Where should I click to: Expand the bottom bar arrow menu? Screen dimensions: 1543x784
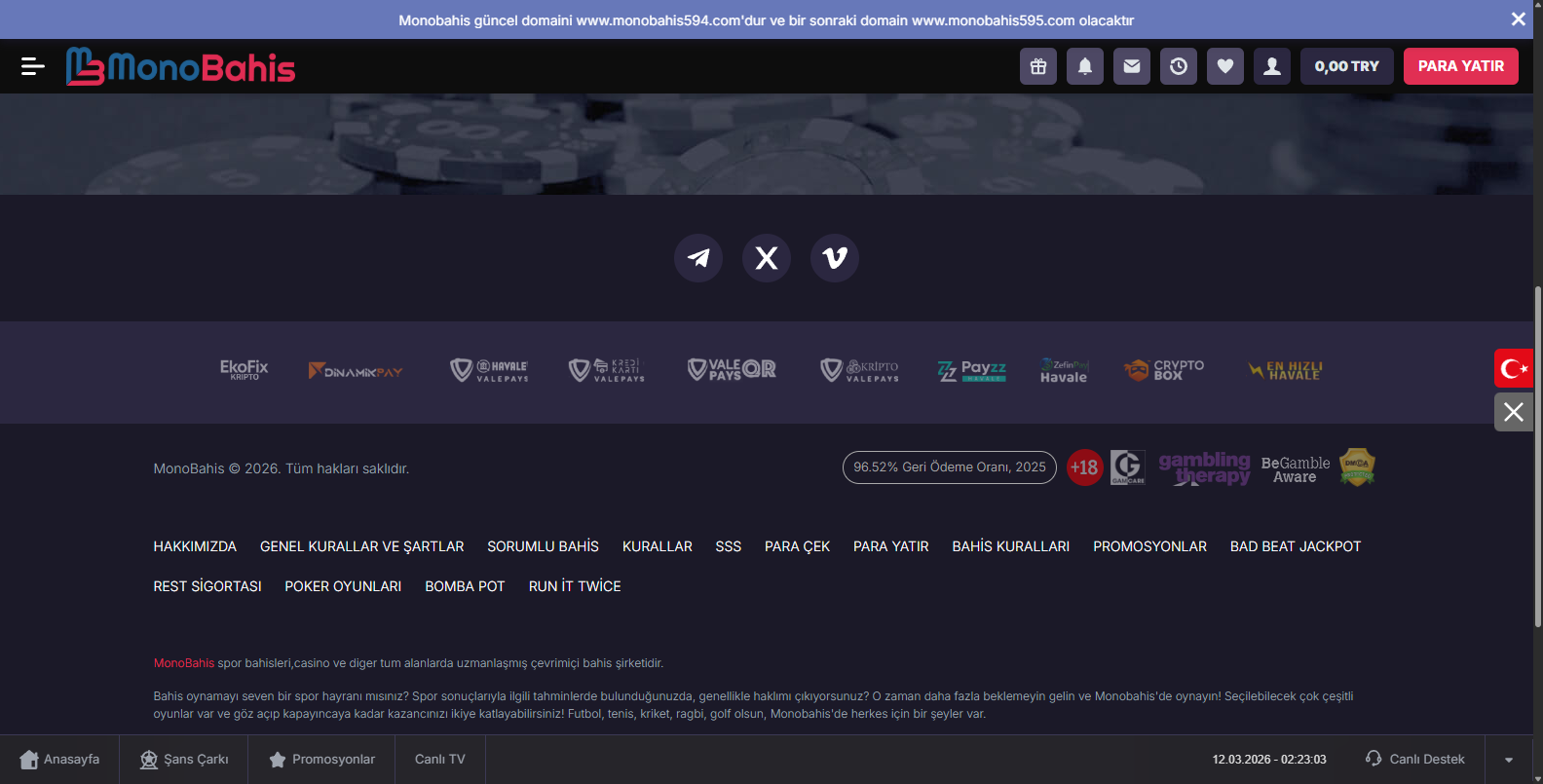pos(1509,760)
